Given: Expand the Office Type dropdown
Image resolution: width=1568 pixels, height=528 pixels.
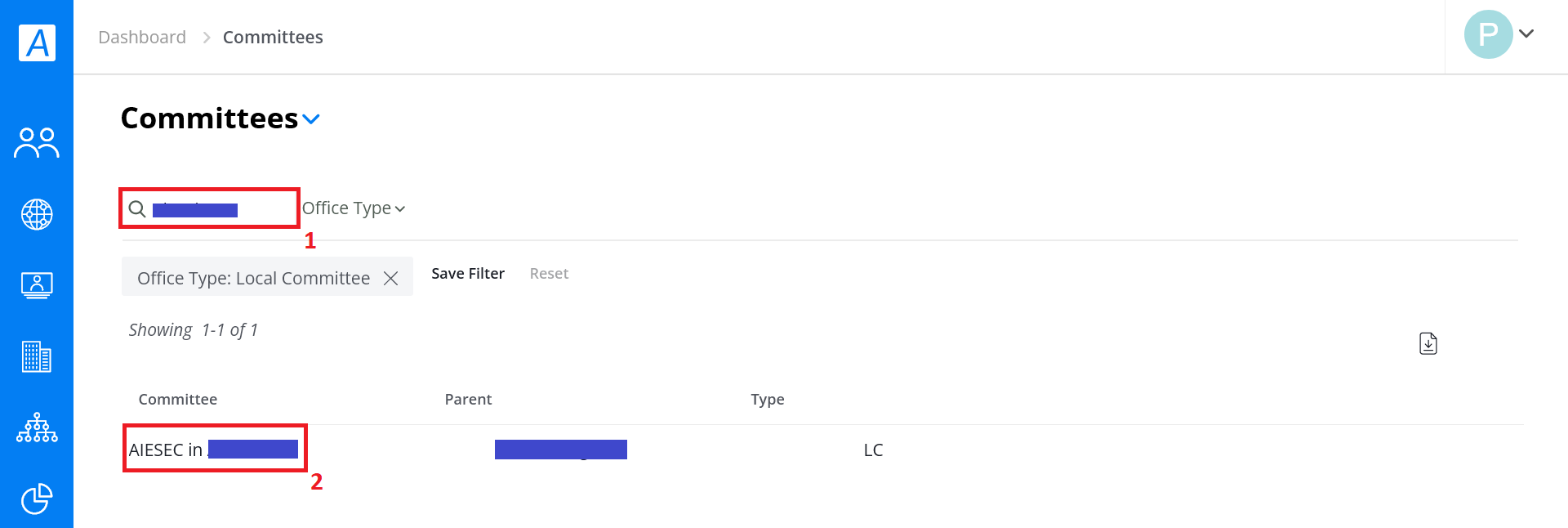Looking at the screenshot, I should point(354,208).
